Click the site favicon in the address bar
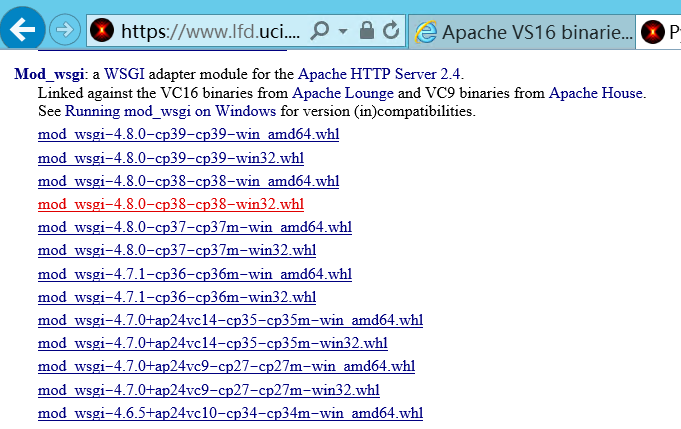Screen dimensions: 681x429 [x=102, y=30]
